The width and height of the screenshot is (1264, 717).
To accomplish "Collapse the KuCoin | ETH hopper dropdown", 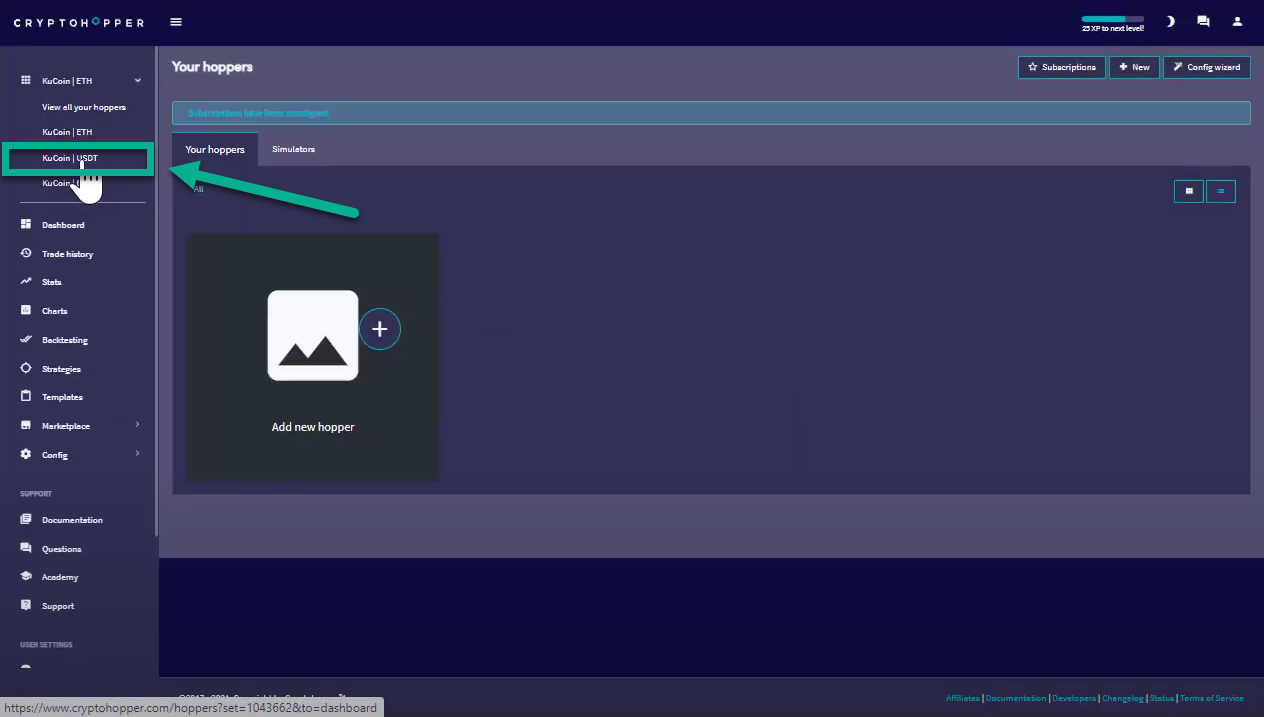I will click(138, 81).
